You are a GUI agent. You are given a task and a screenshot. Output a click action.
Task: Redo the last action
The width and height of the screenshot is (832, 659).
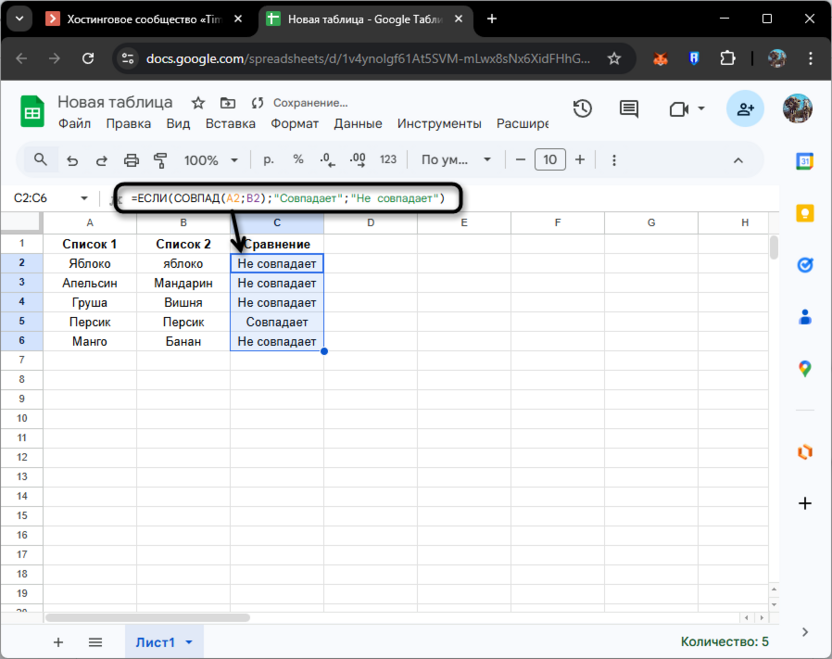tap(101, 160)
